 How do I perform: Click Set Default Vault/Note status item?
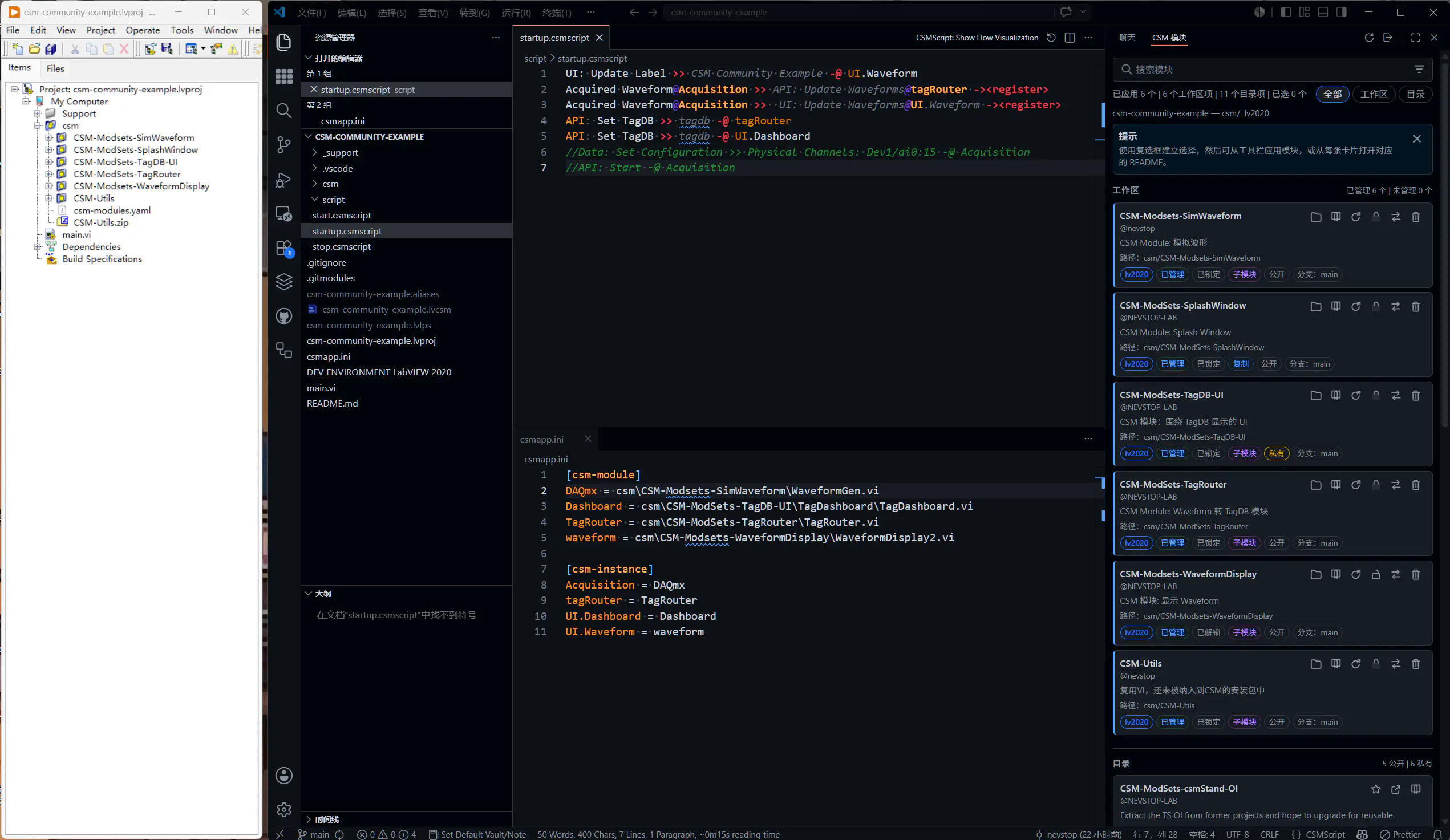pos(477,834)
